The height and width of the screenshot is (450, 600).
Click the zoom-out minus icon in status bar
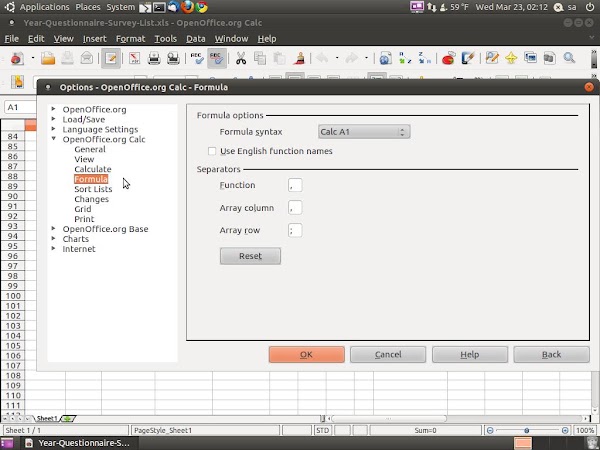pos(490,430)
